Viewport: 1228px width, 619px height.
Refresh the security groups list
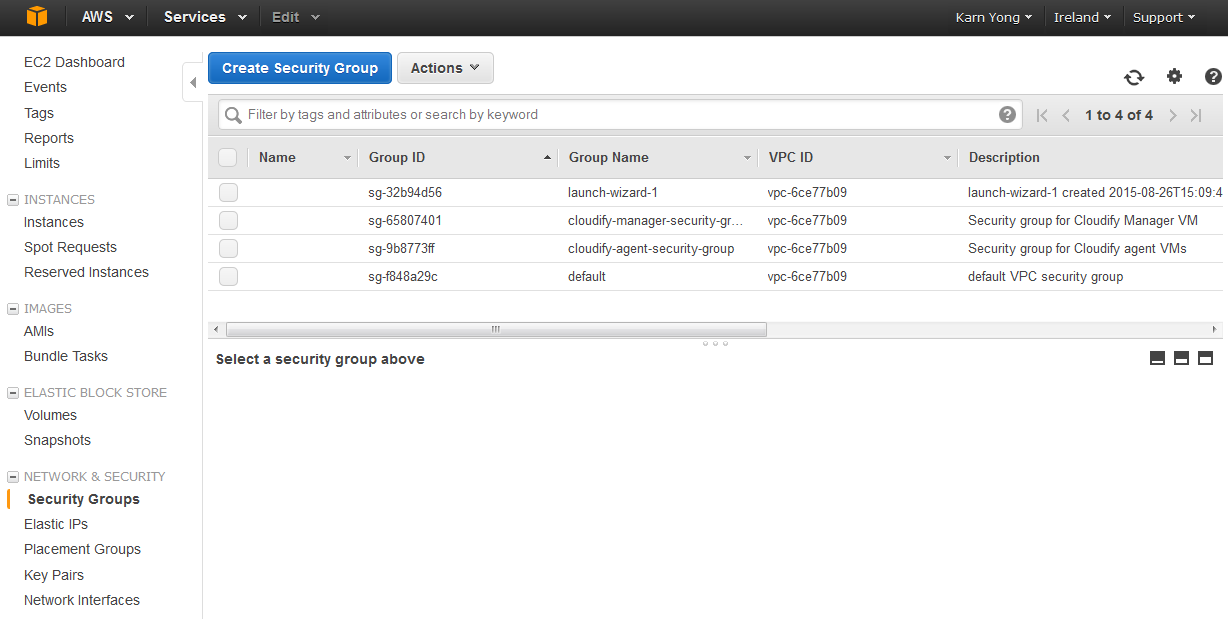tap(1133, 77)
